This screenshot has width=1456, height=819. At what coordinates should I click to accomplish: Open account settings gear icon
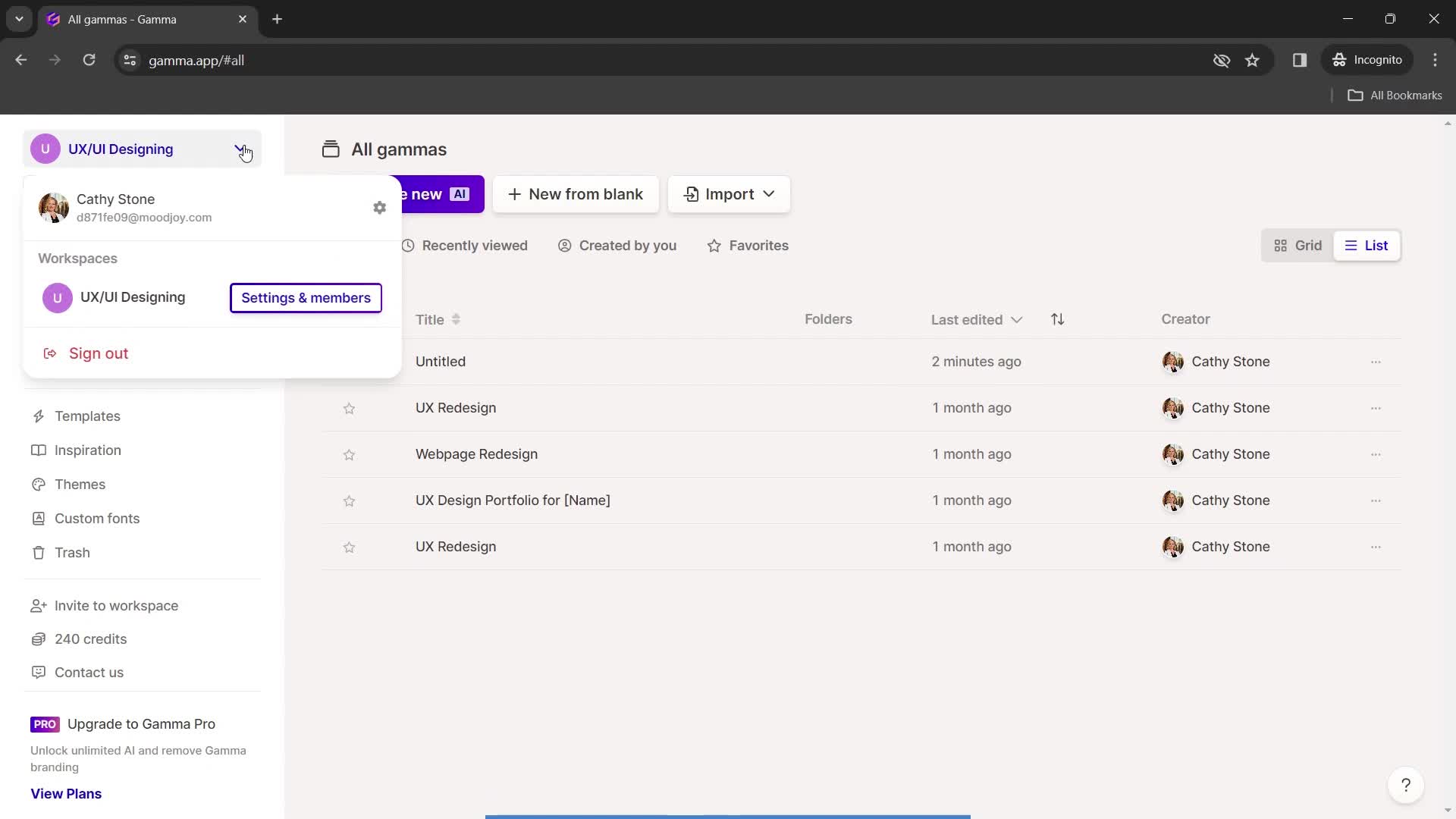(379, 208)
